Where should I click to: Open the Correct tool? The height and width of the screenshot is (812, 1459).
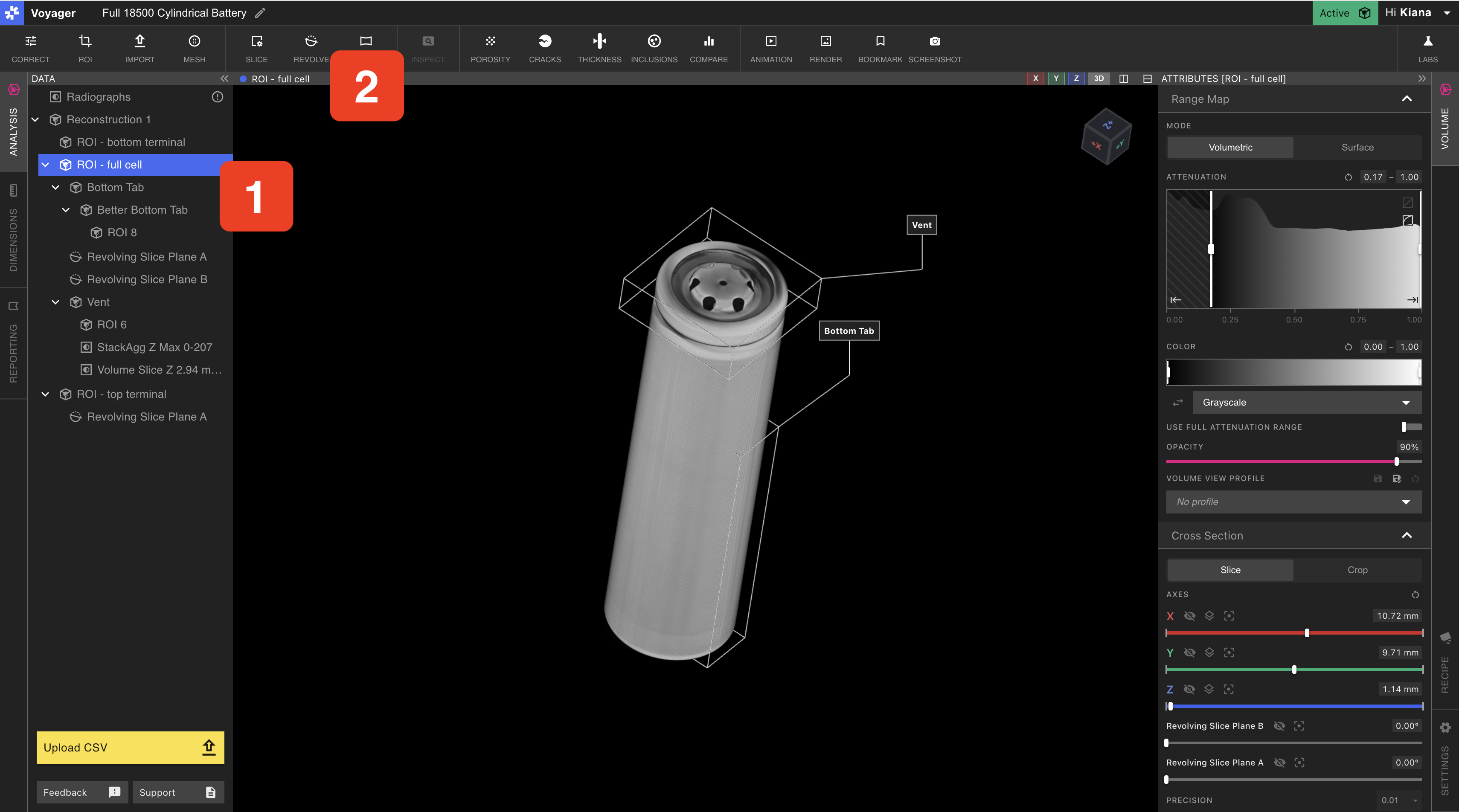(31, 49)
